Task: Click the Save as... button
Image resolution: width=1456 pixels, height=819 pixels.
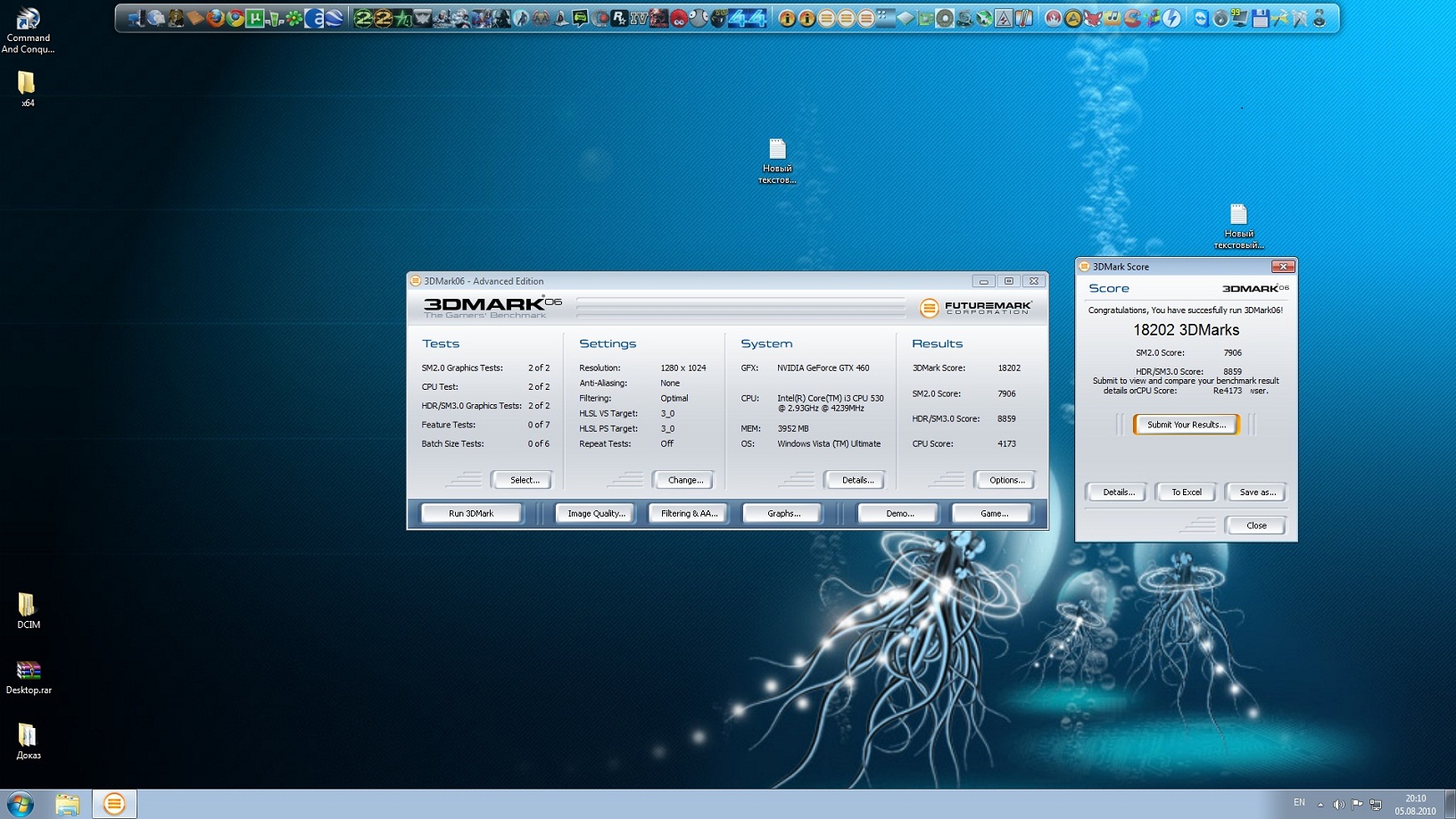Action: [x=1256, y=492]
